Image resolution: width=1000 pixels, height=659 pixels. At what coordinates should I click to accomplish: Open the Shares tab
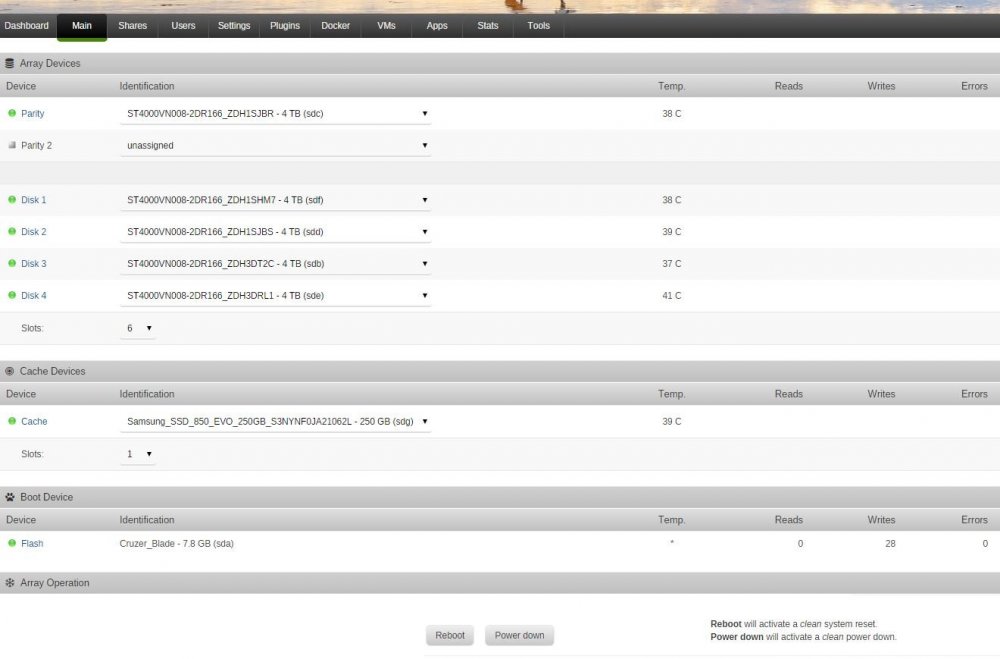pos(133,26)
